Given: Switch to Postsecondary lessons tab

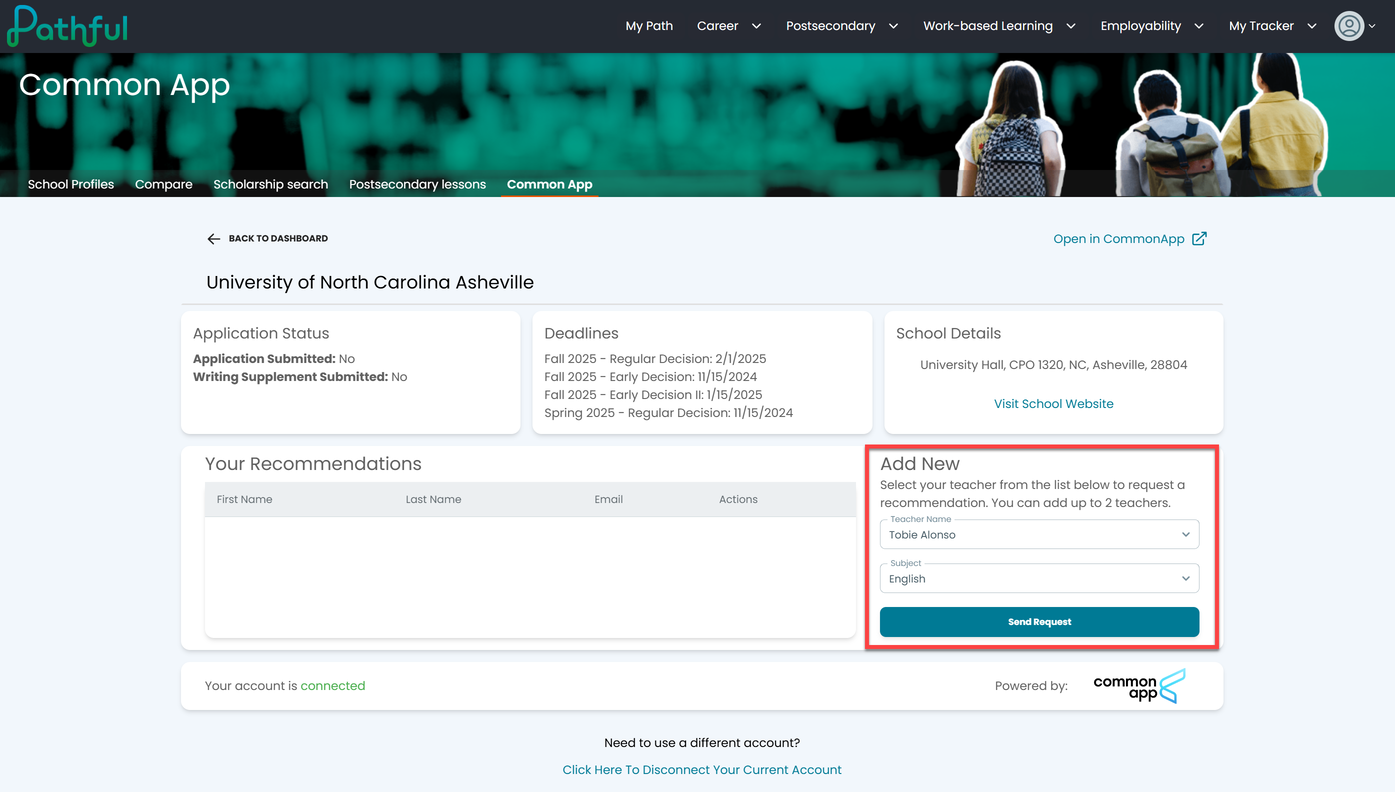Looking at the screenshot, I should pos(418,184).
